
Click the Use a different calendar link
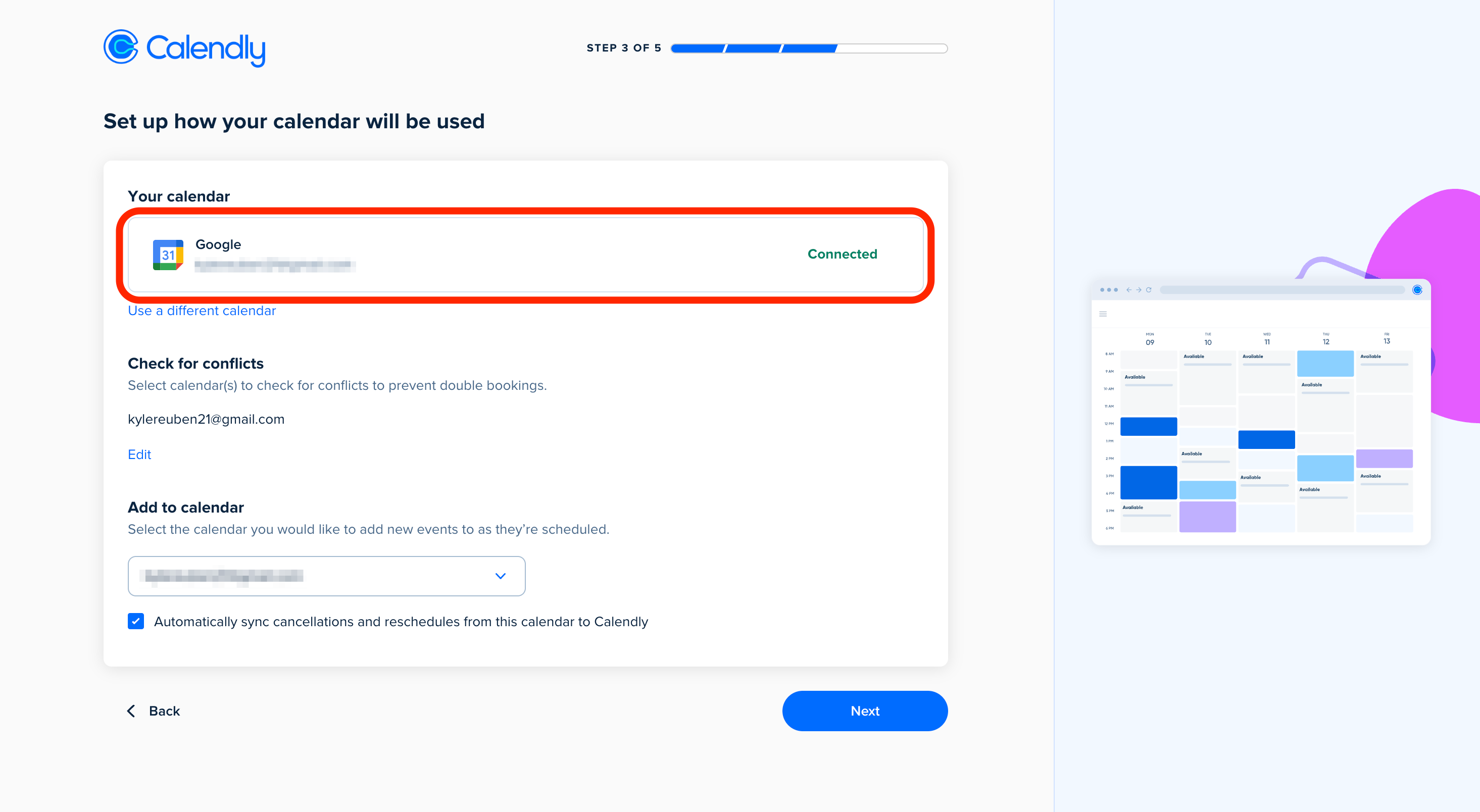click(x=202, y=311)
